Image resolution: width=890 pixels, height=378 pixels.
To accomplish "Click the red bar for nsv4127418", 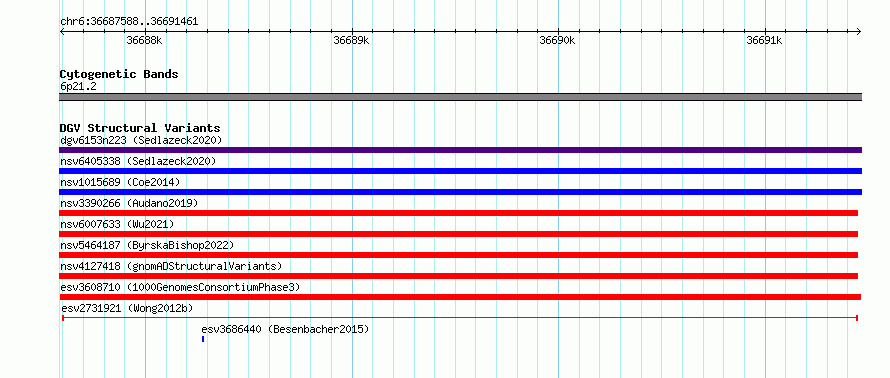I will [459, 276].
